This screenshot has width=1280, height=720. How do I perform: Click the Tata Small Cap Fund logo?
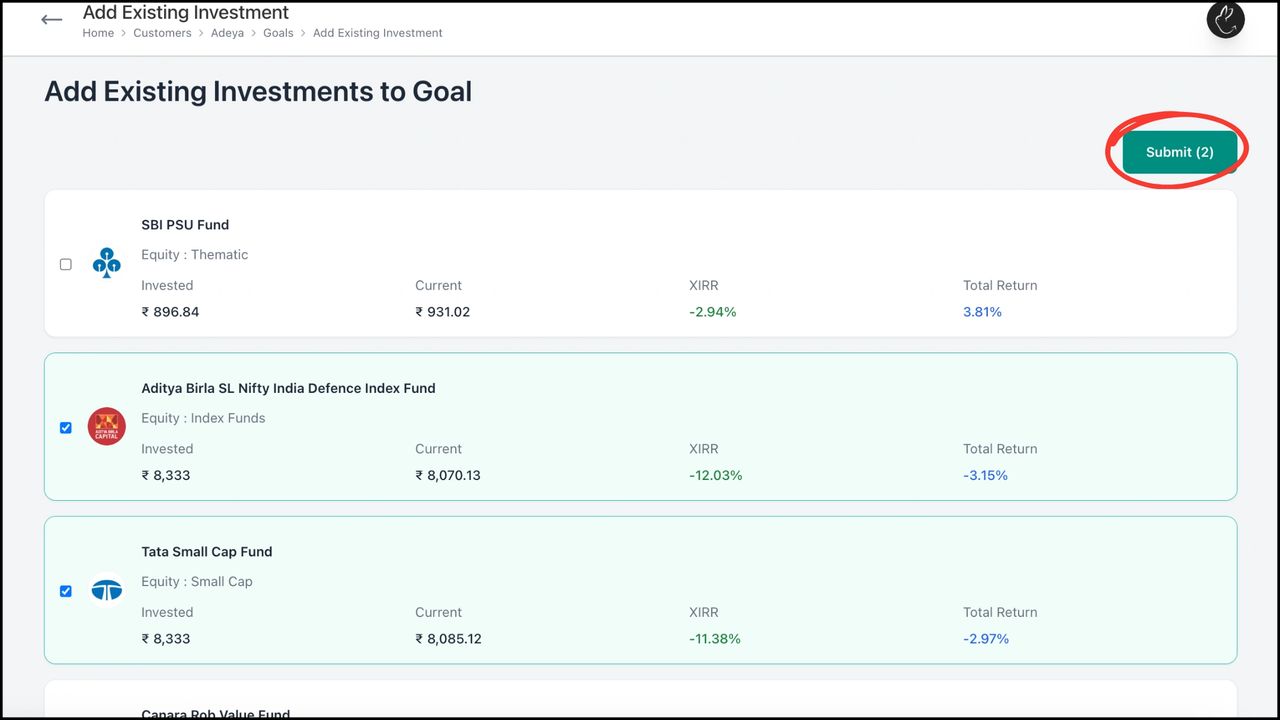106,590
